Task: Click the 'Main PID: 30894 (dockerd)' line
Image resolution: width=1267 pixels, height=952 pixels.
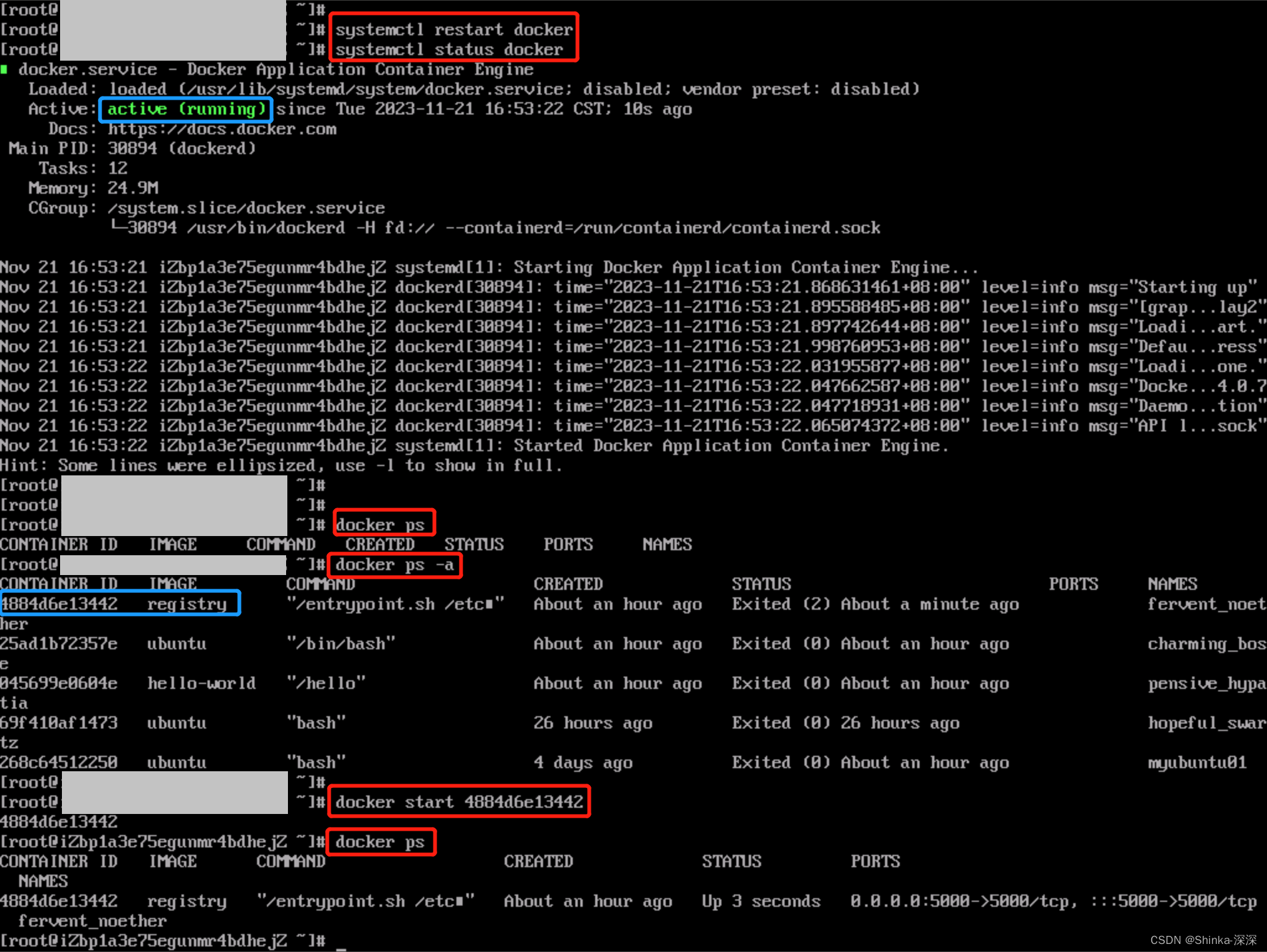Action: pyautogui.click(x=132, y=149)
